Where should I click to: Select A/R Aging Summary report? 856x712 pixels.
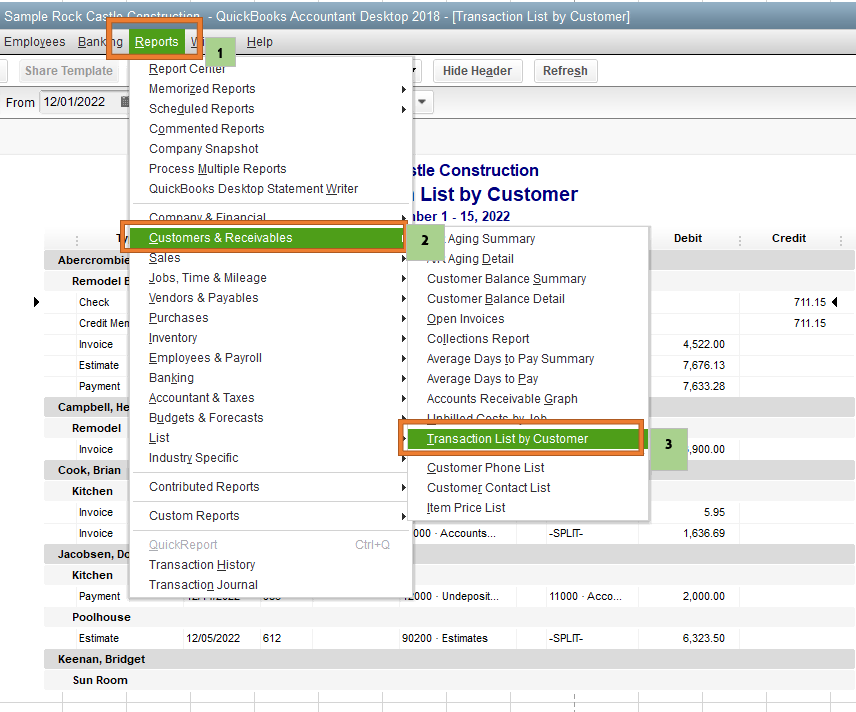(528, 239)
